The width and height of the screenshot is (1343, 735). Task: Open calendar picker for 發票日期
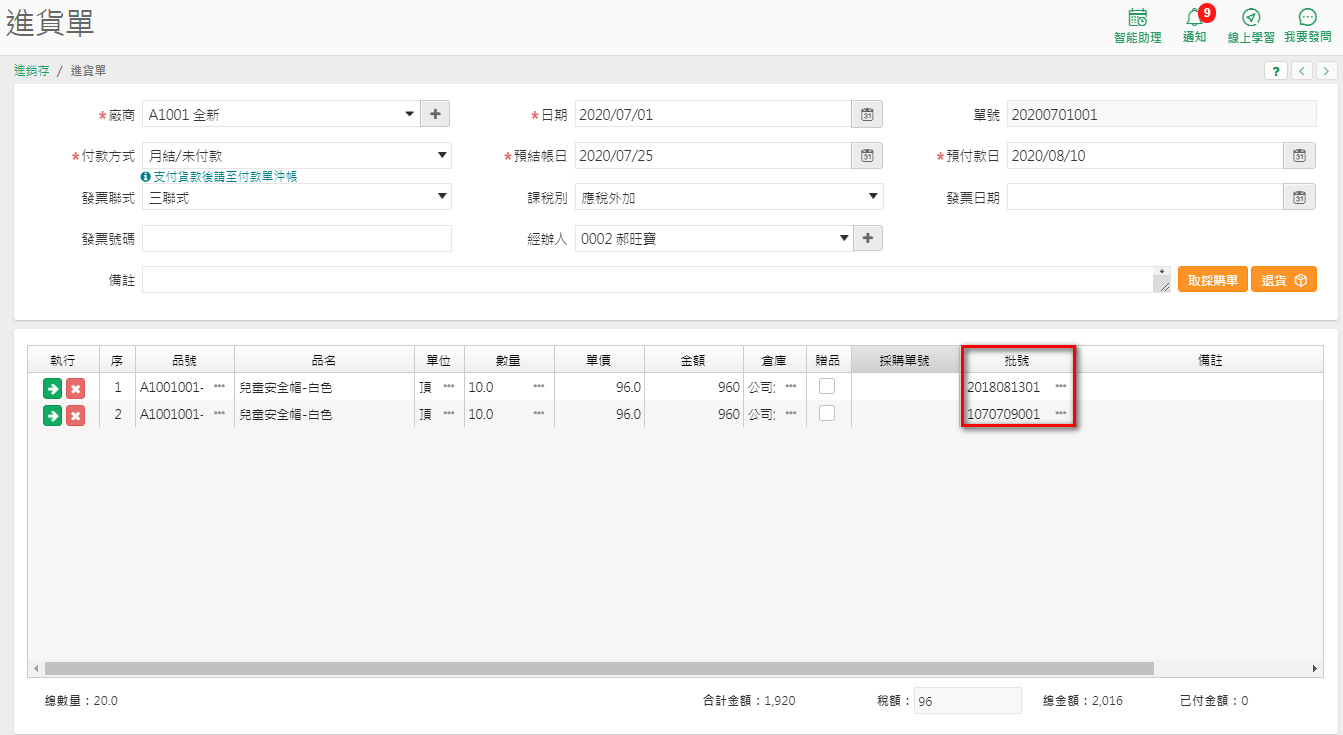pos(1299,197)
